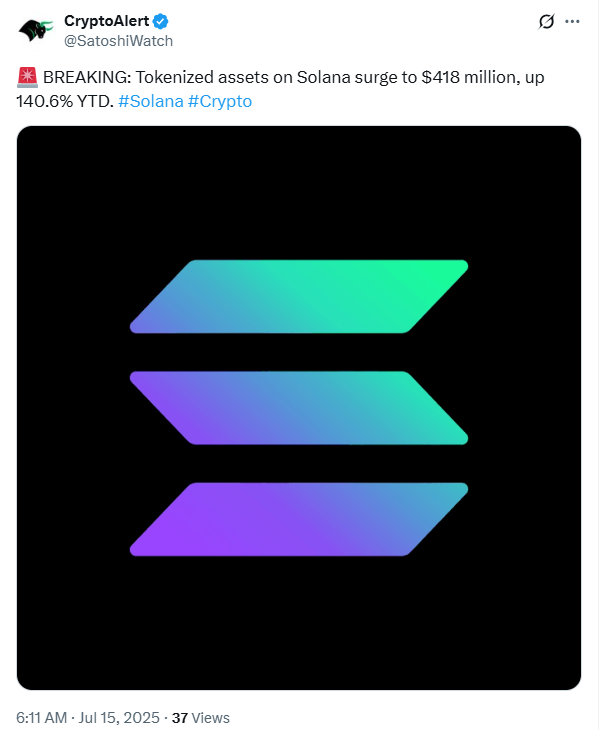Click the bottom purple Solana logo bar
Viewport: 601px width, 730px height.
point(299,519)
